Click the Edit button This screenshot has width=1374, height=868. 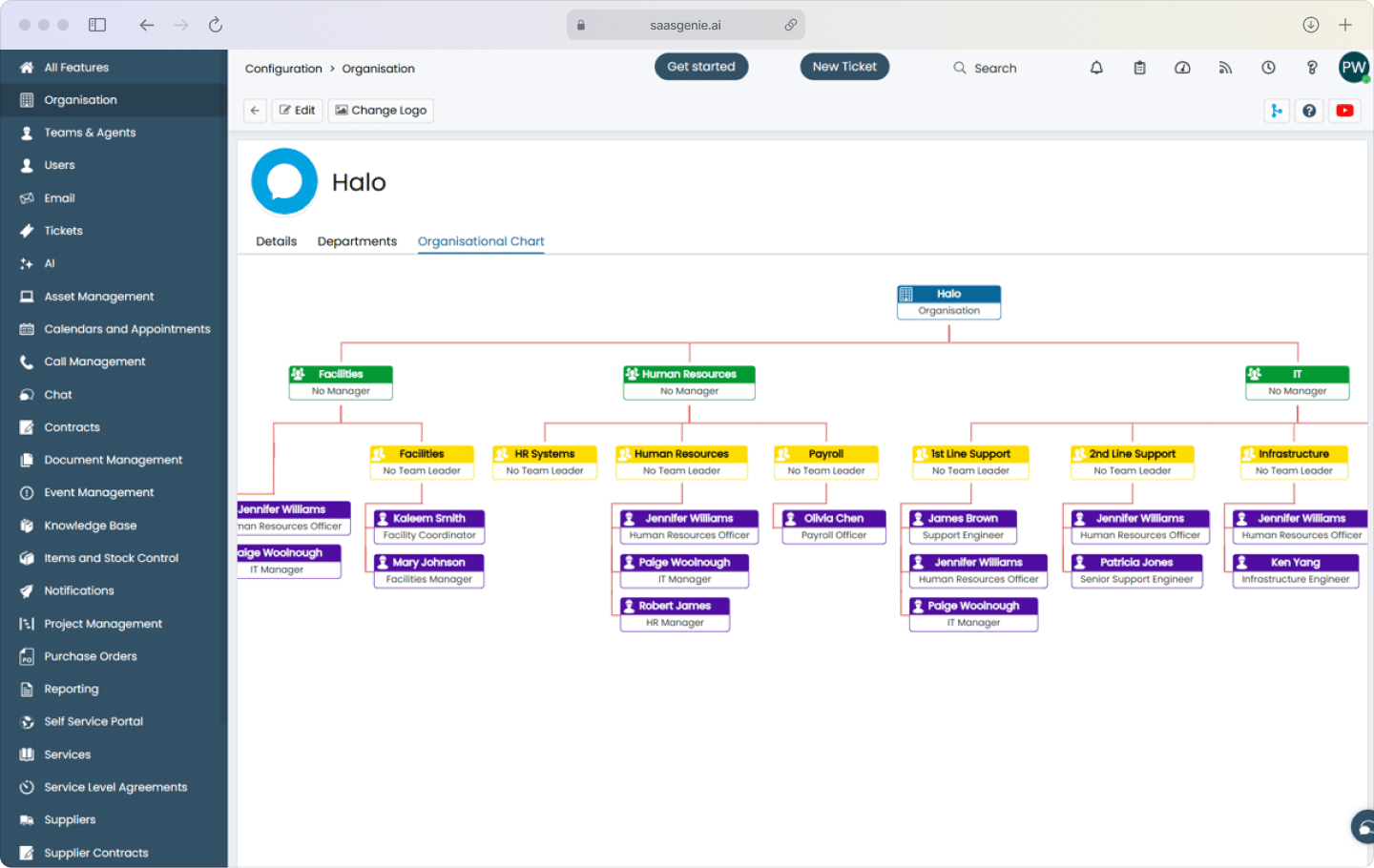298,111
